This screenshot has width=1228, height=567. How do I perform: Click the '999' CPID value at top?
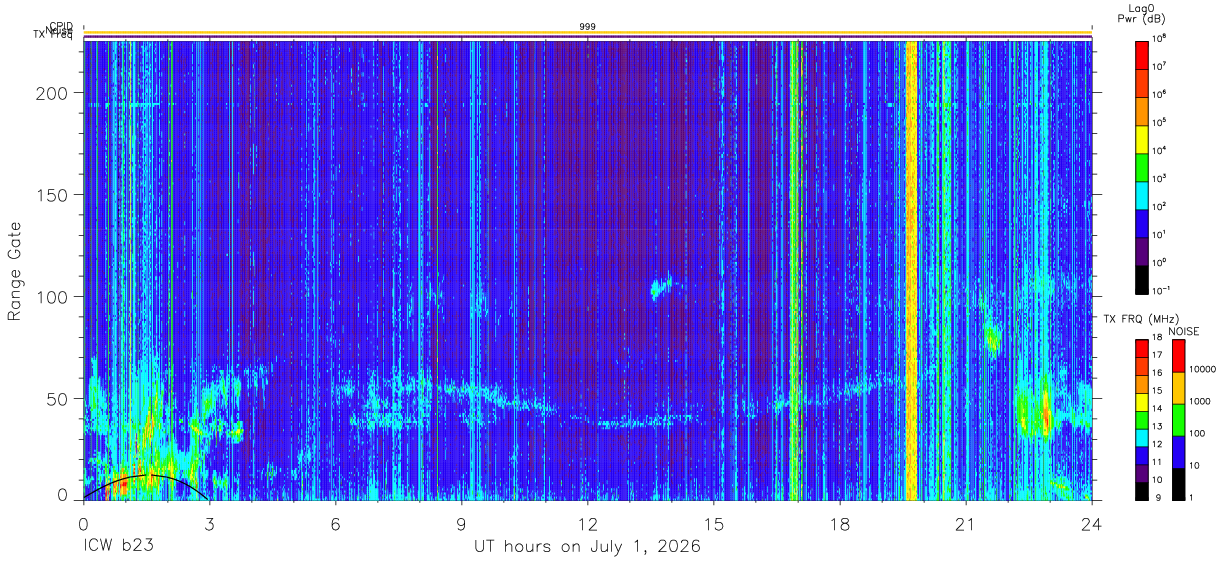pos(588,27)
